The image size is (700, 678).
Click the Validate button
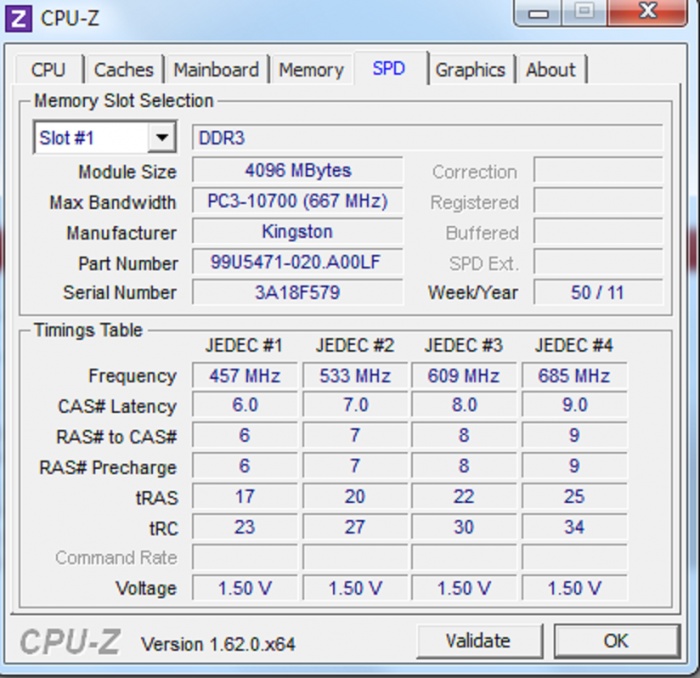click(x=478, y=641)
